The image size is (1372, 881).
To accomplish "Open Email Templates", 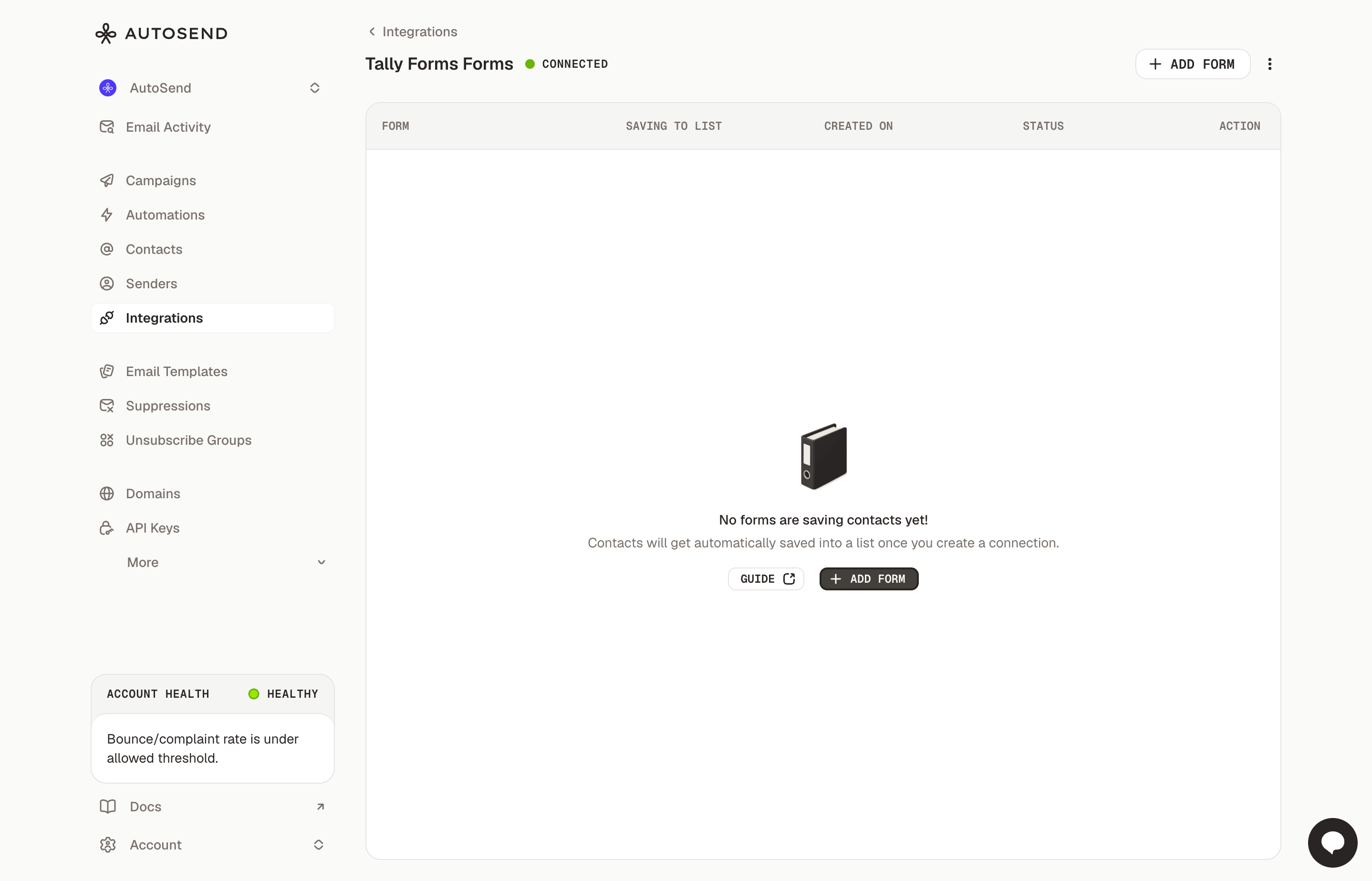I will pos(177,371).
